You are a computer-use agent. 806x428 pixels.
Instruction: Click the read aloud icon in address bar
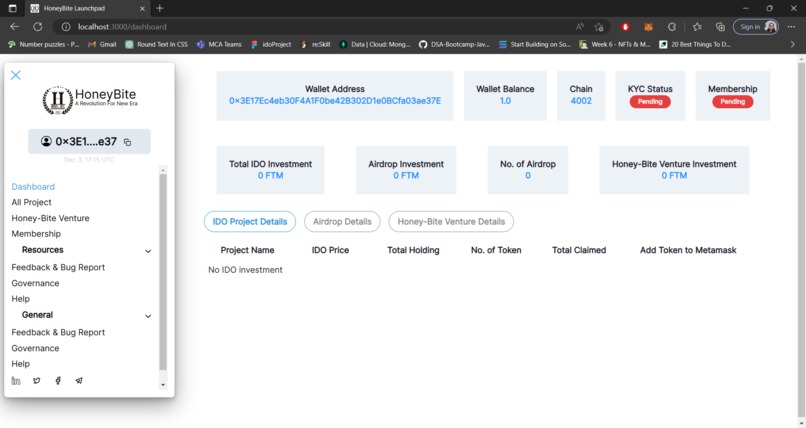coord(580,27)
